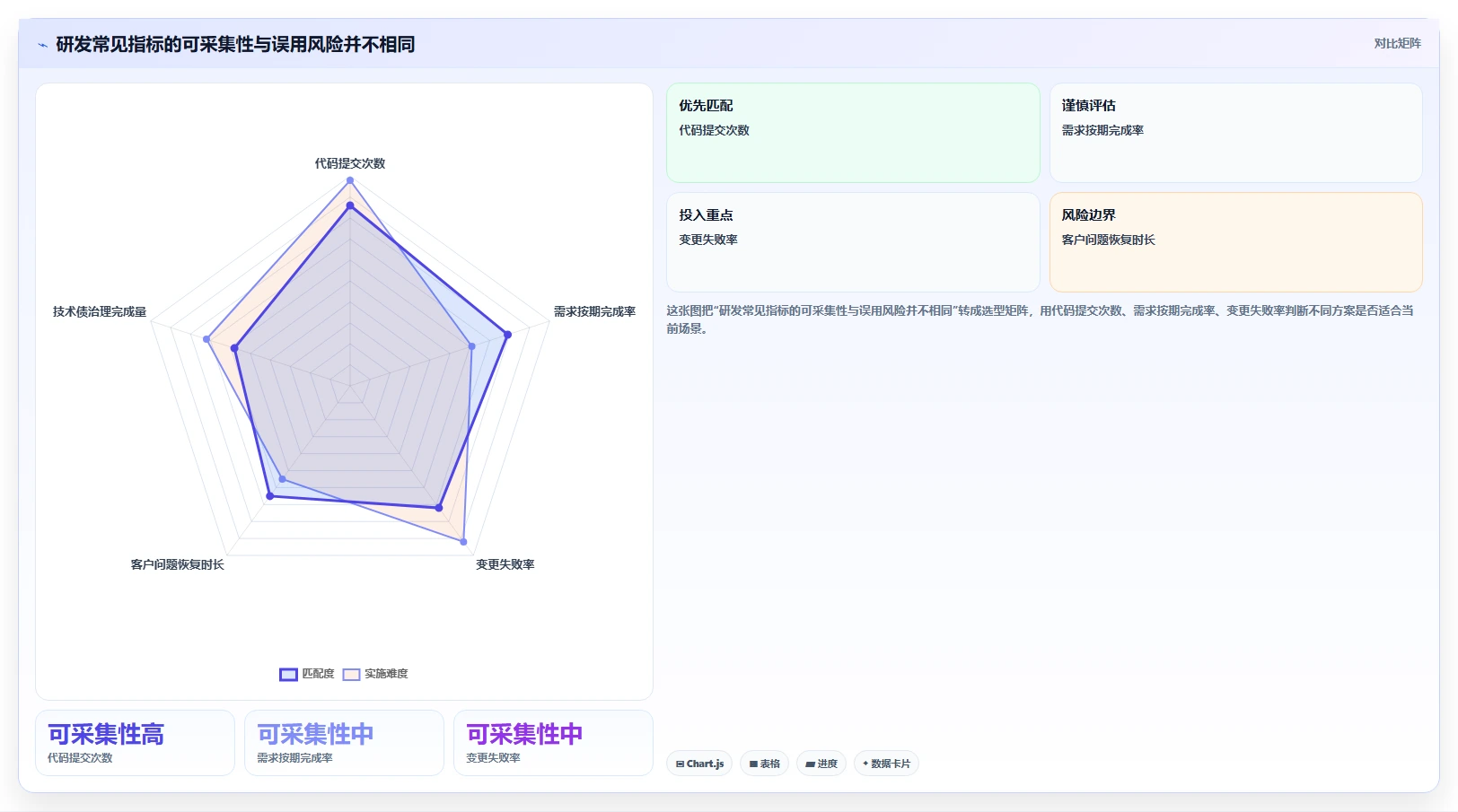Click the page title 研发常见指标的可采集性与误用风险并不相同
Screen dimensions: 1458x812
[x=235, y=45]
